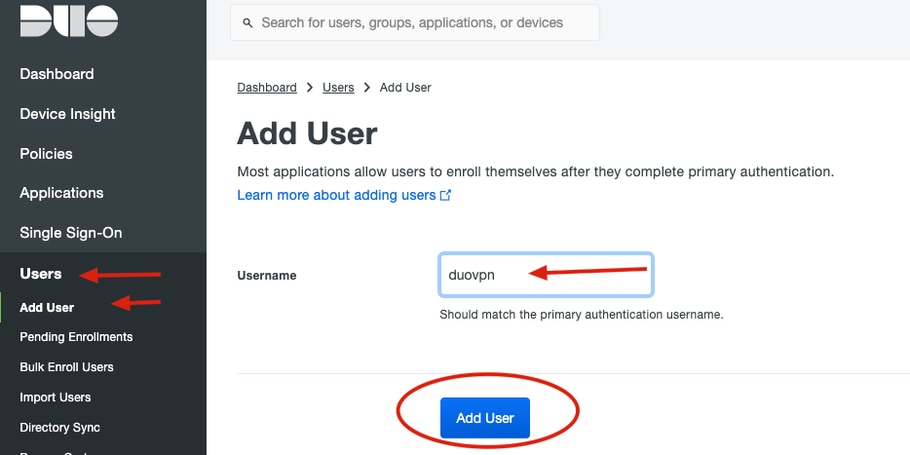Click into the Username input field
This screenshot has width=910, height=455.
546,275
